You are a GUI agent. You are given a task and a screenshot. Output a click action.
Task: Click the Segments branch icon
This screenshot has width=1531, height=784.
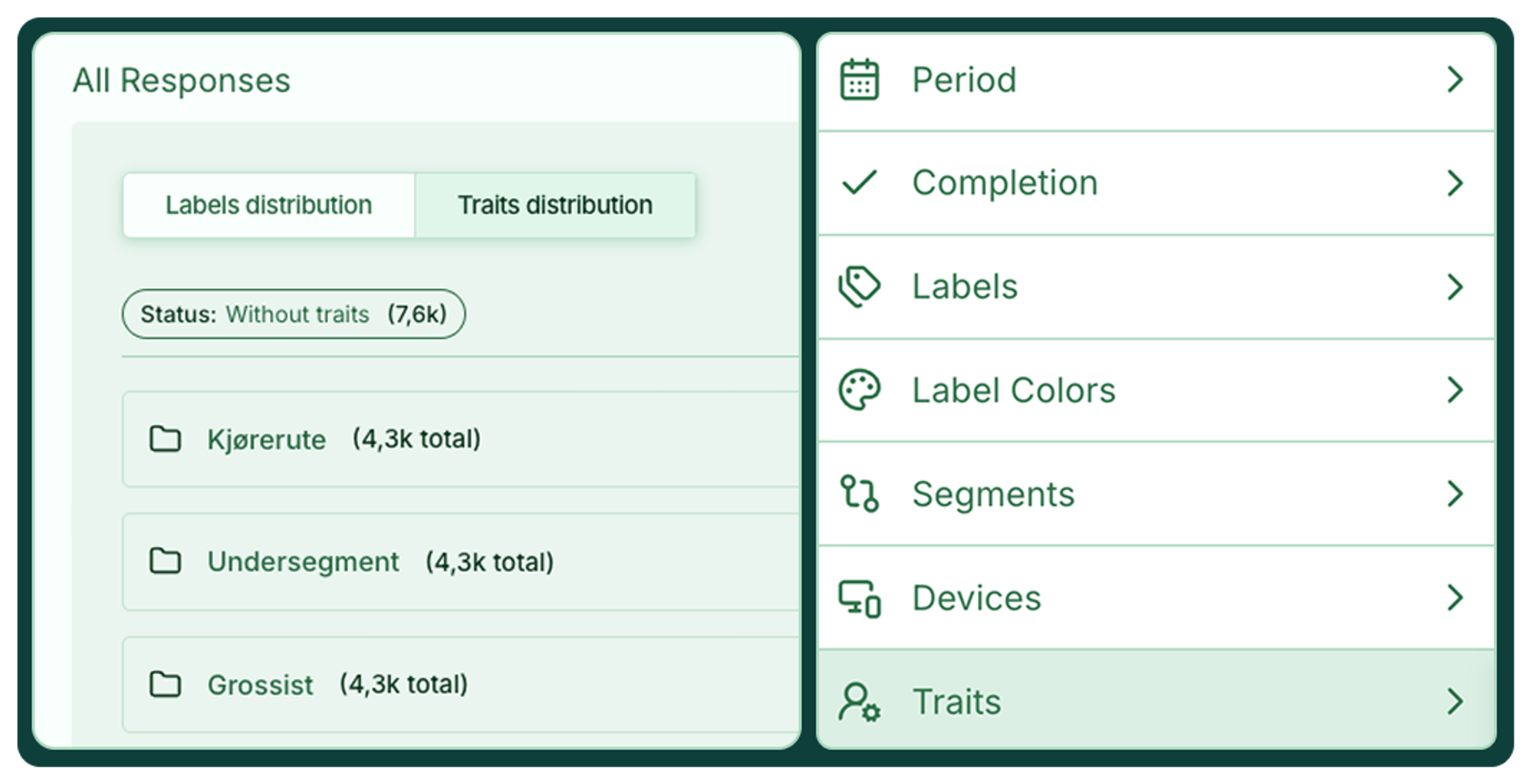[860, 493]
